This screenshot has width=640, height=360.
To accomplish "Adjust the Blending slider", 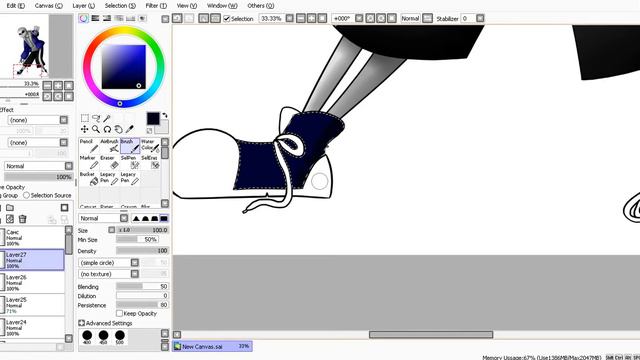I will pos(142,287).
